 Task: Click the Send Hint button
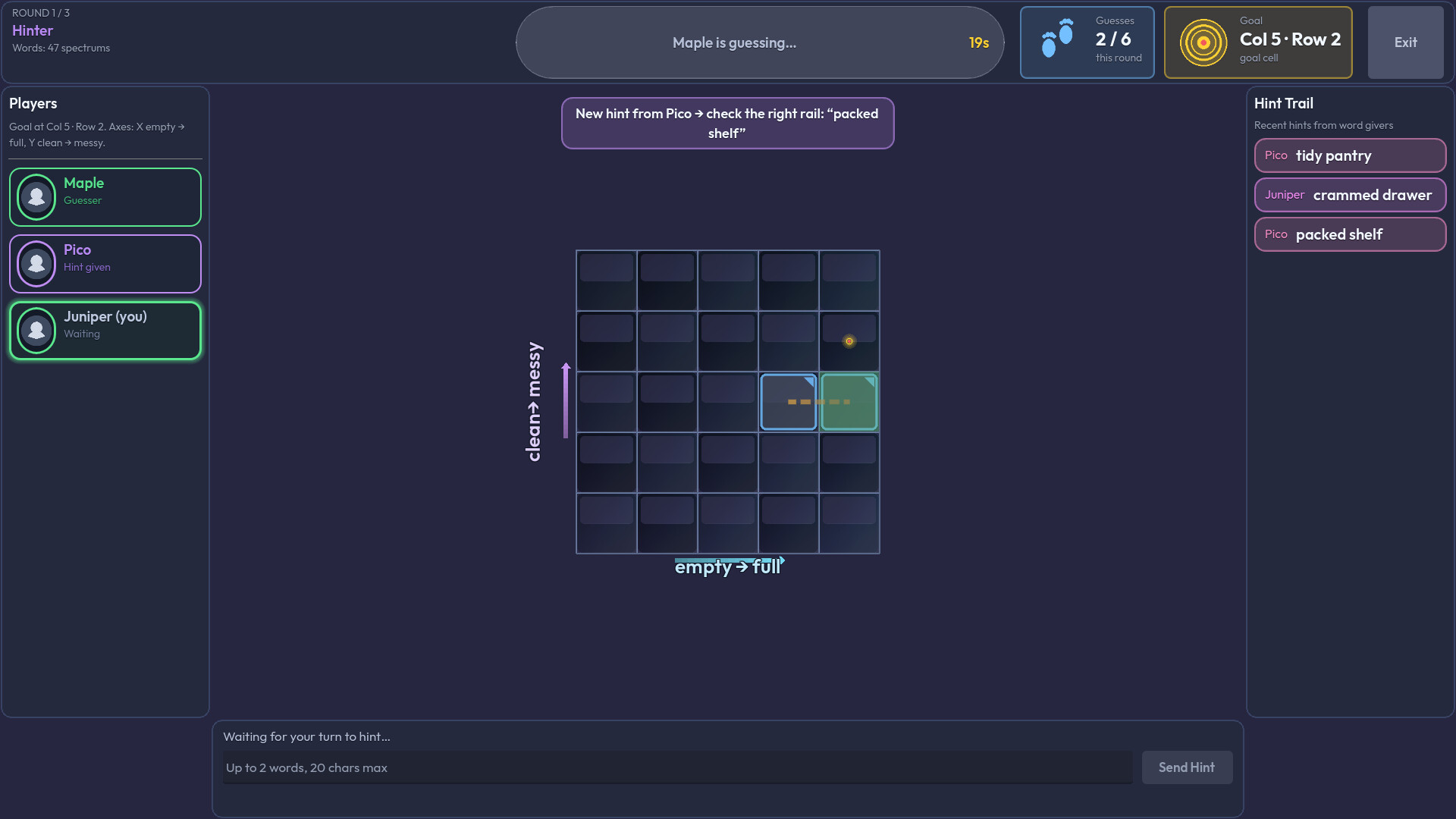[1187, 767]
